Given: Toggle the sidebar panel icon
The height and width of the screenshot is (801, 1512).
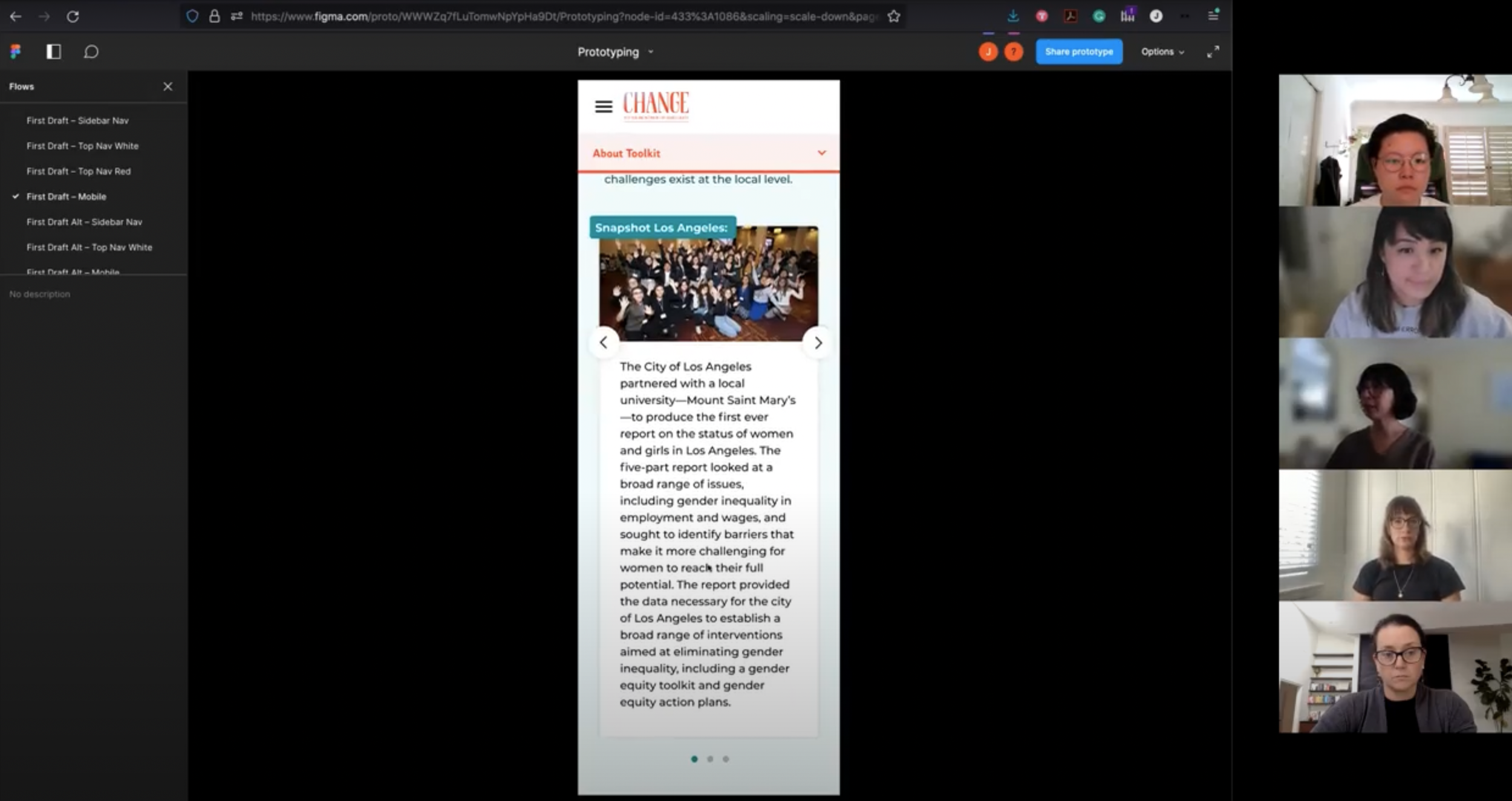Looking at the screenshot, I should 54,52.
